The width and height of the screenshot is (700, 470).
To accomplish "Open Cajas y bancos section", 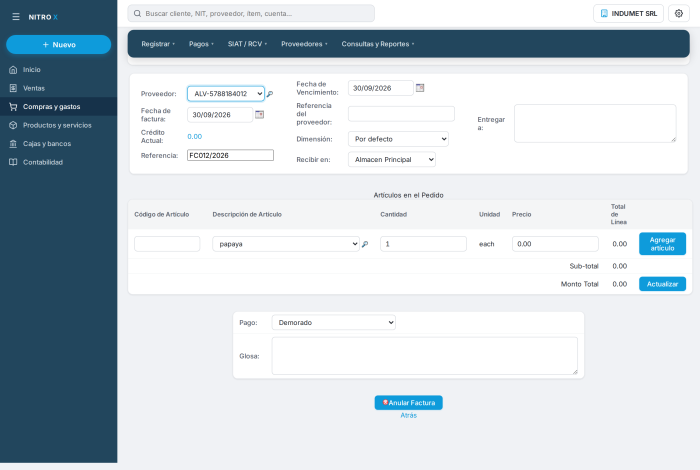I will tap(58, 144).
